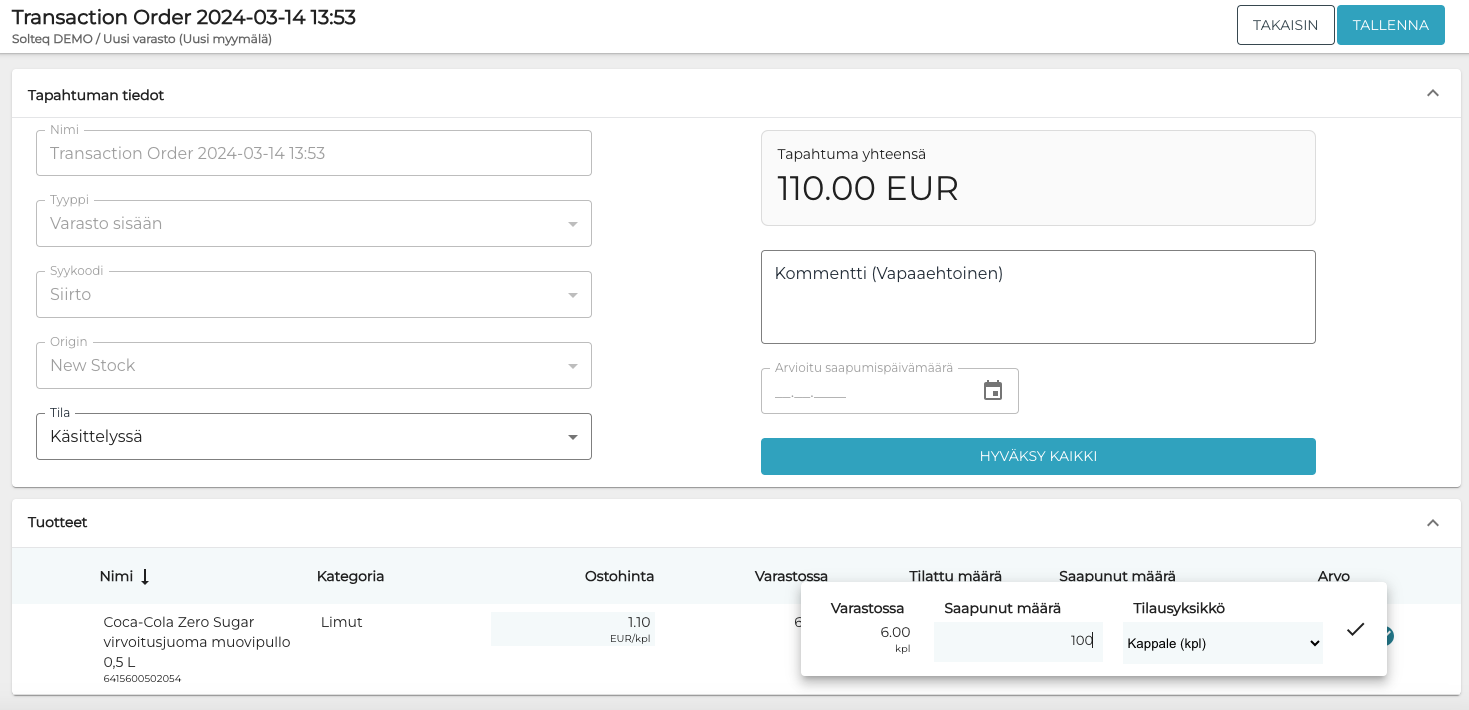Open the Tyyppi dropdown
Image resolution: width=1469 pixels, height=710 pixels.
click(313, 224)
